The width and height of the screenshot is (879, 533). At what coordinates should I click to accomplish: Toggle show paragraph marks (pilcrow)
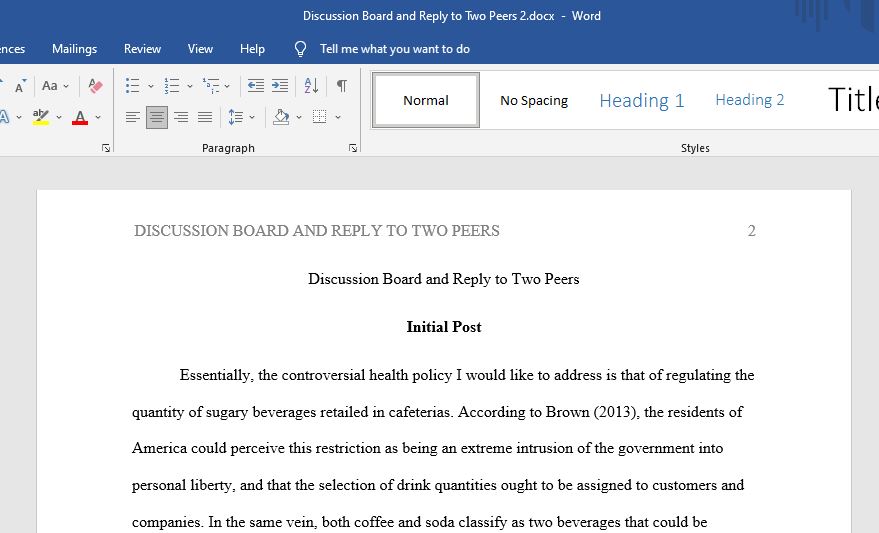[341, 85]
